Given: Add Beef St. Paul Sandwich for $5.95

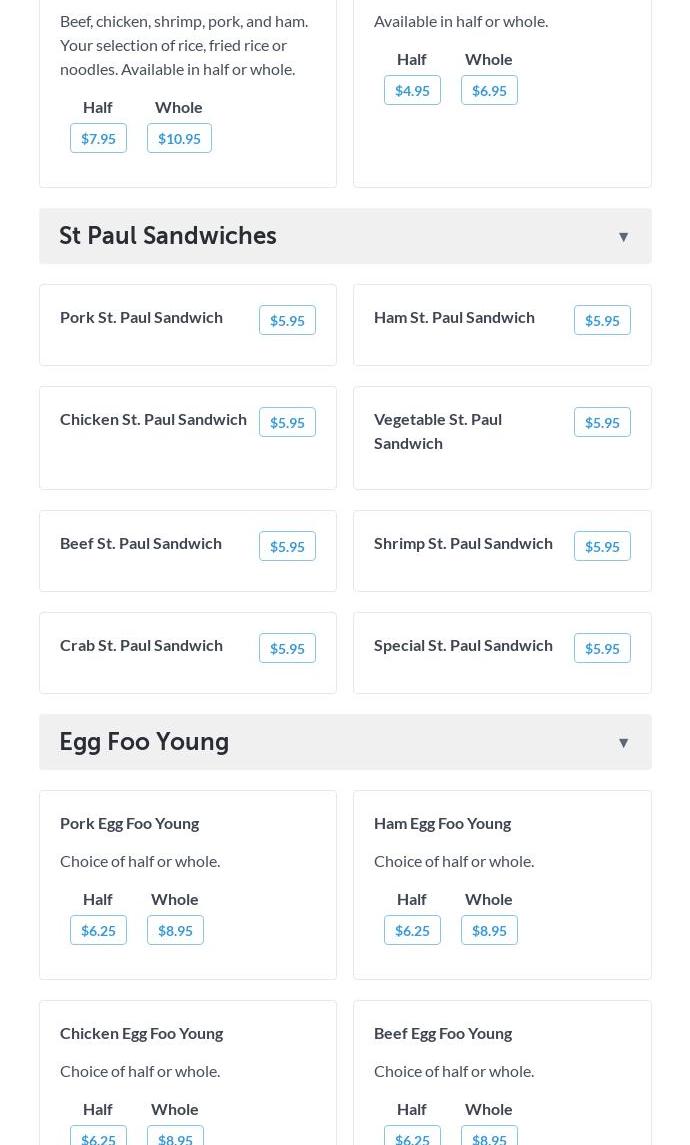Looking at the screenshot, I should click(287, 547).
